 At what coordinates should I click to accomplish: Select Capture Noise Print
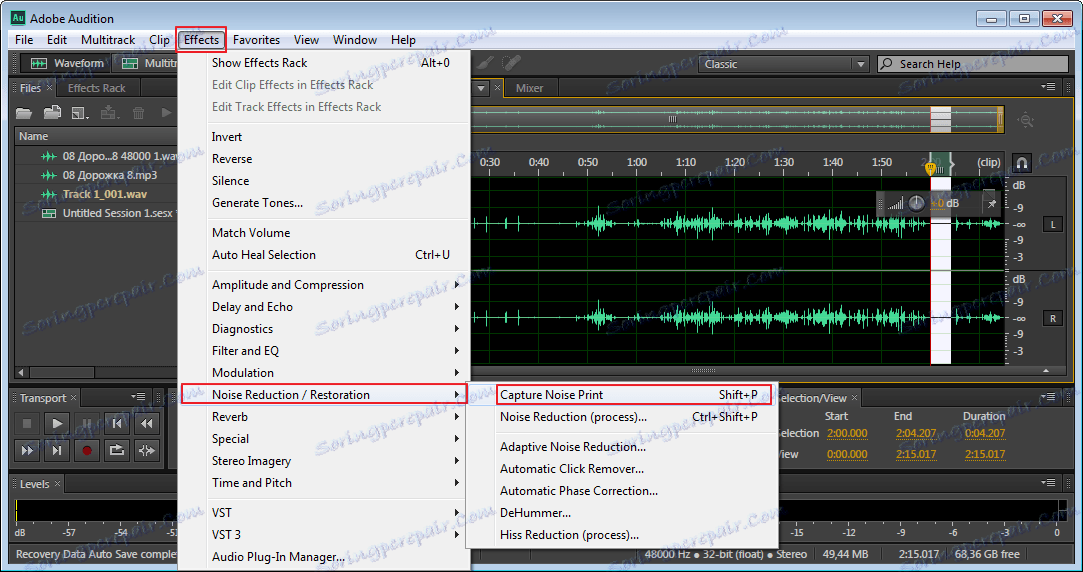(634, 394)
